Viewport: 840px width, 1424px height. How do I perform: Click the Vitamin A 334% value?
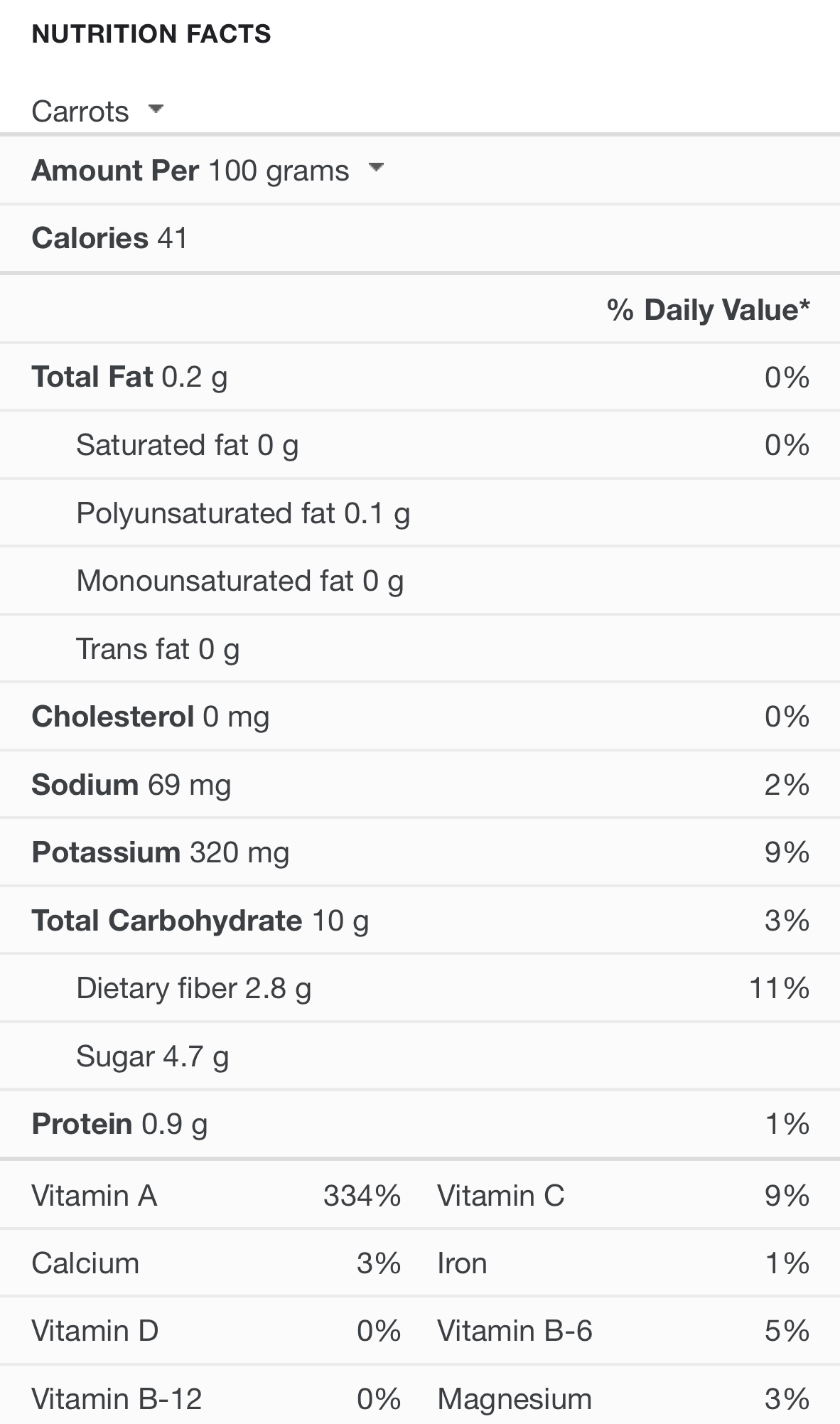click(362, 1196)
